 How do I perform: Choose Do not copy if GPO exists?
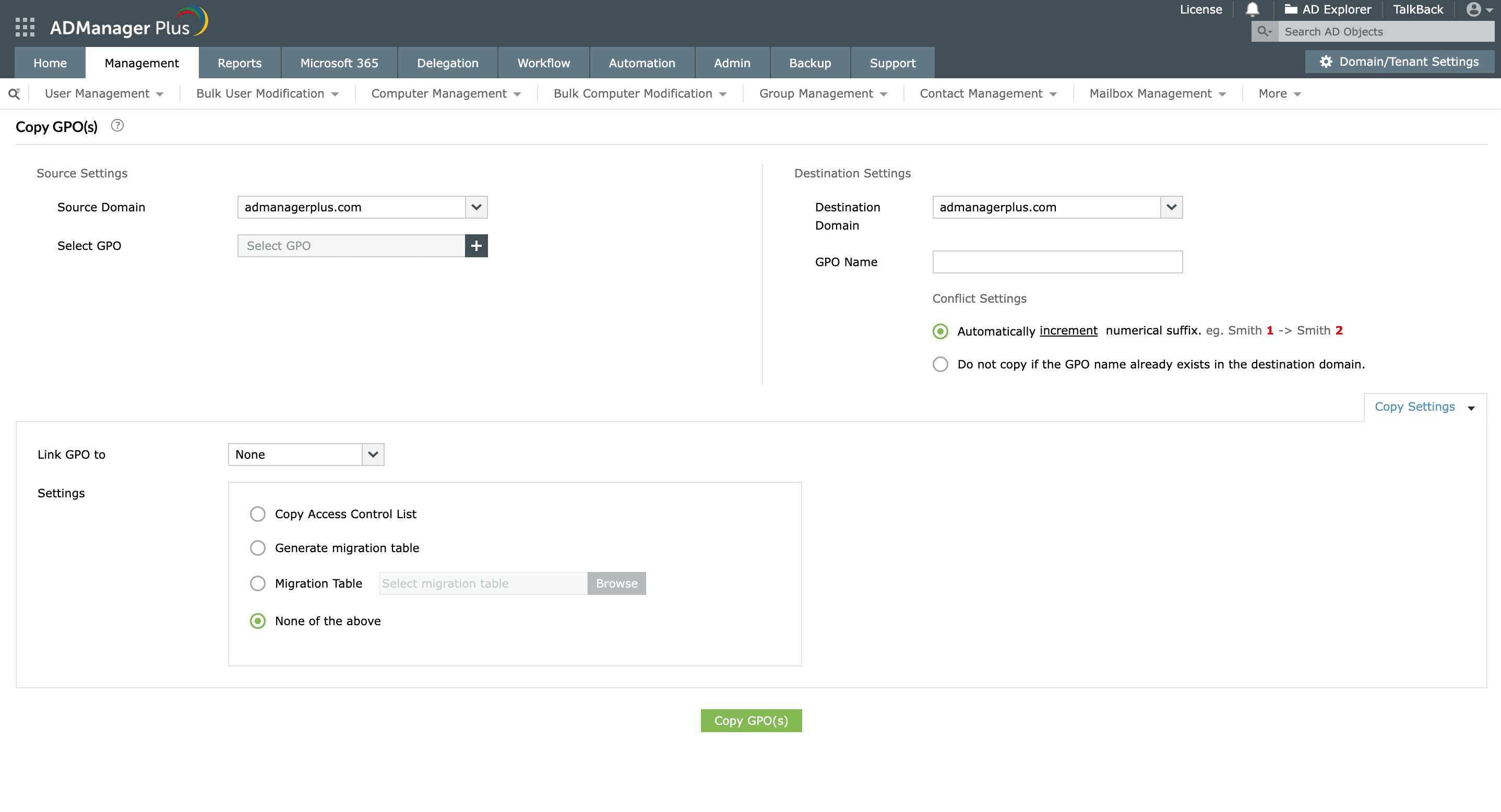[x=940, y=364]
